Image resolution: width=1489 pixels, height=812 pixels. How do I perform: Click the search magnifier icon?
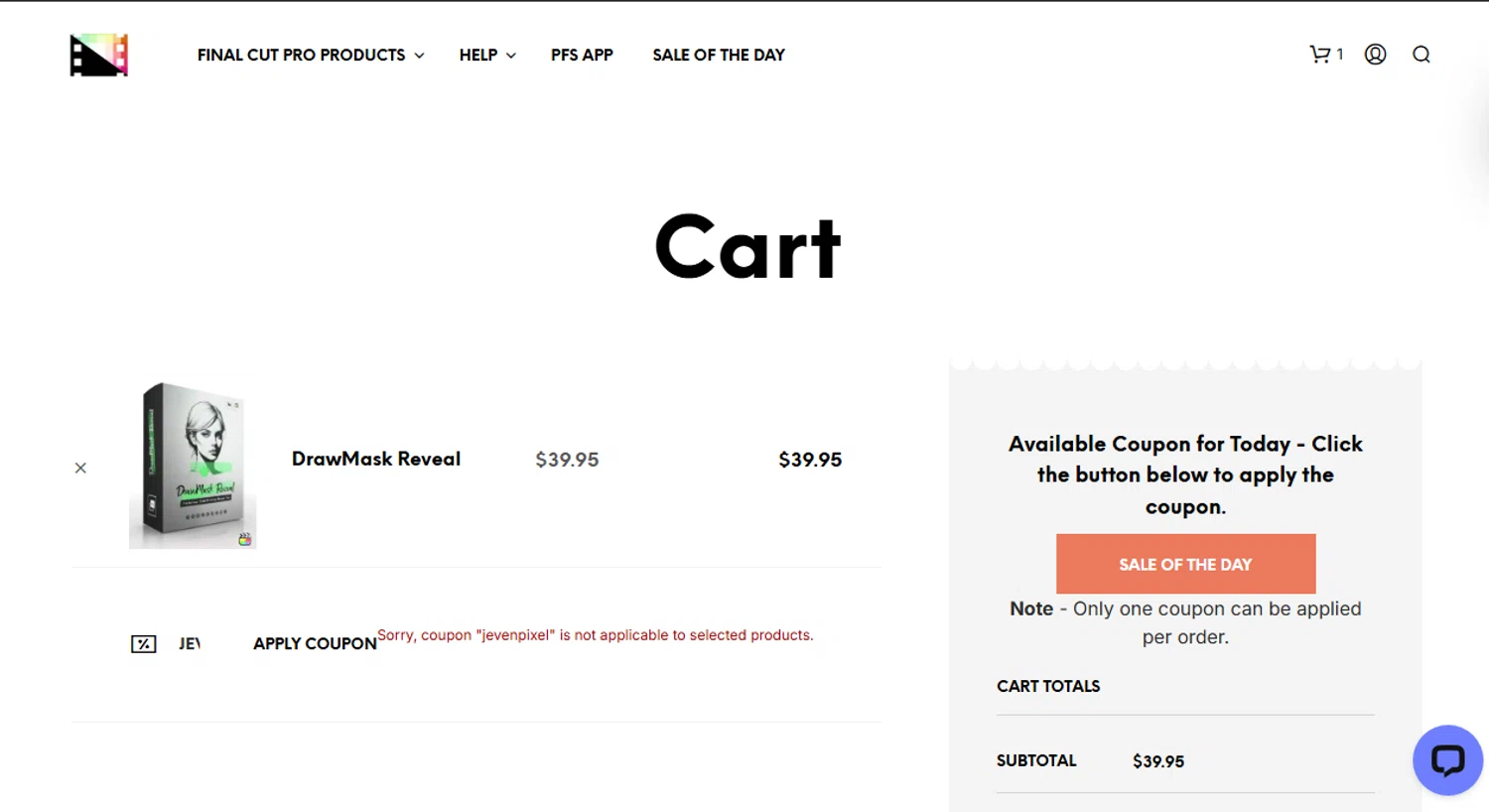click(1421, 55)
